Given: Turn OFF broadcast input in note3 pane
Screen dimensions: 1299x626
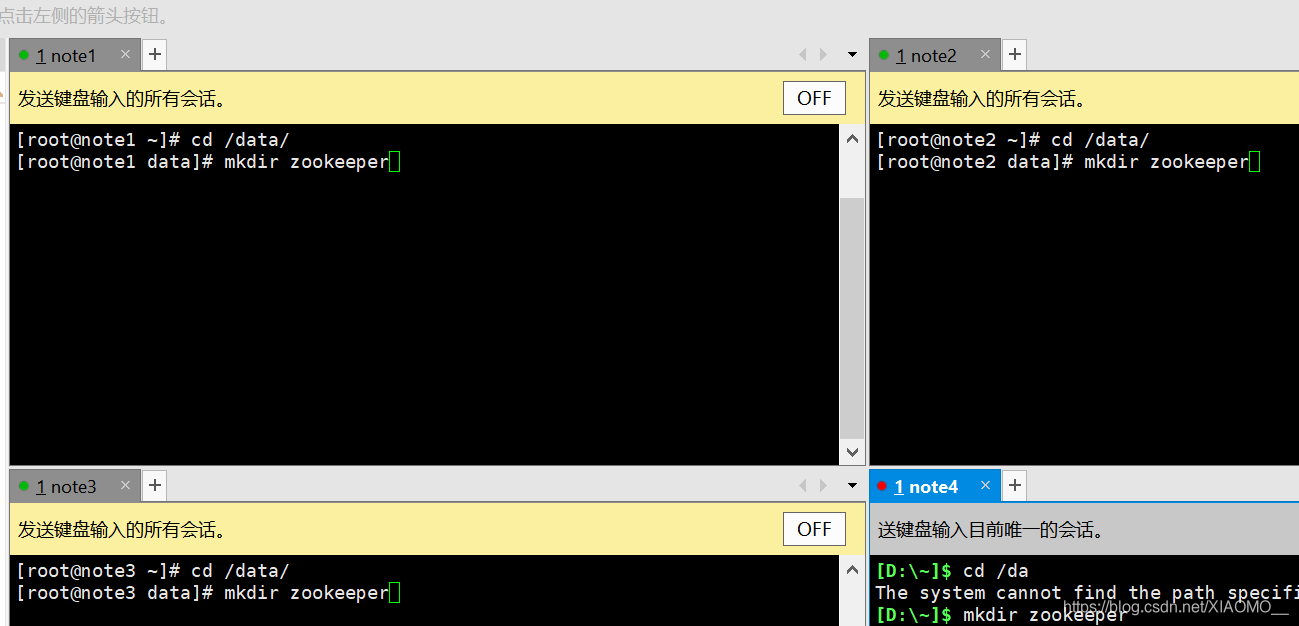Looking at the screenshot, I should pyautogui.click(x=814, y=529).
